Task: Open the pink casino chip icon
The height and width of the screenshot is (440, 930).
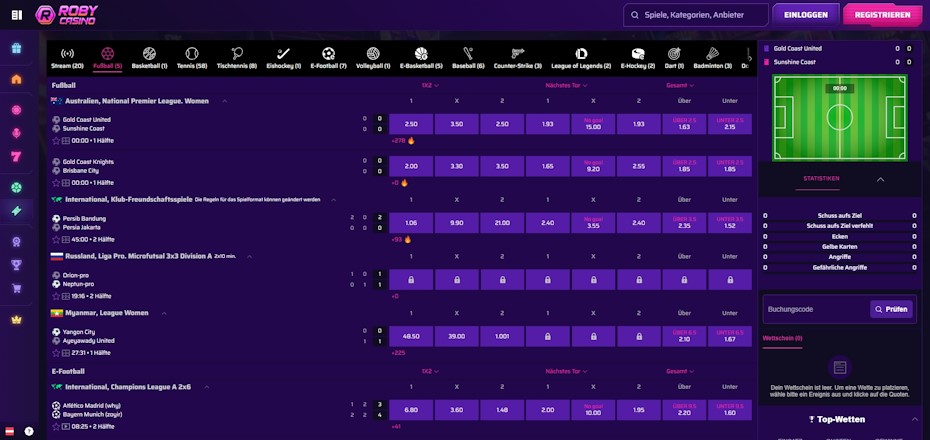Action: pos(17,110)
